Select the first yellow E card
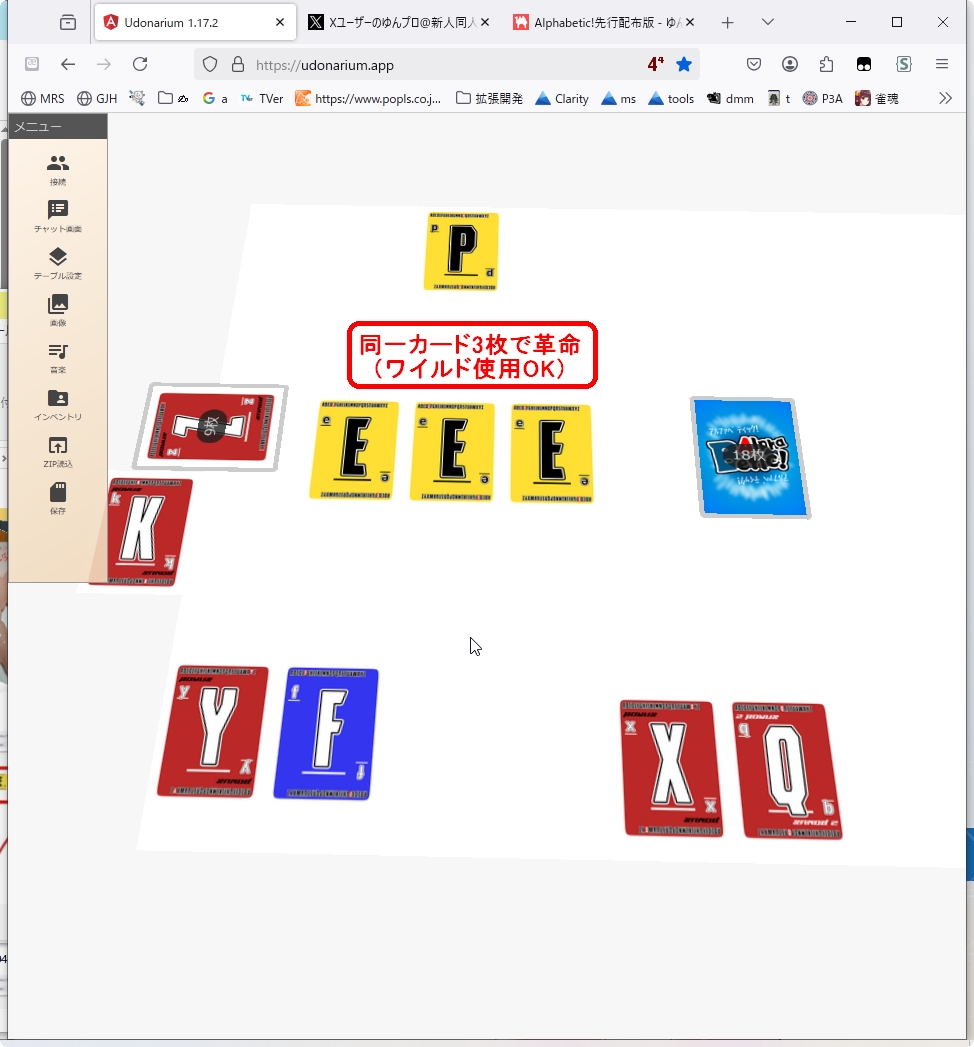Screen dimensions: 974x1047 click(354, 450)
